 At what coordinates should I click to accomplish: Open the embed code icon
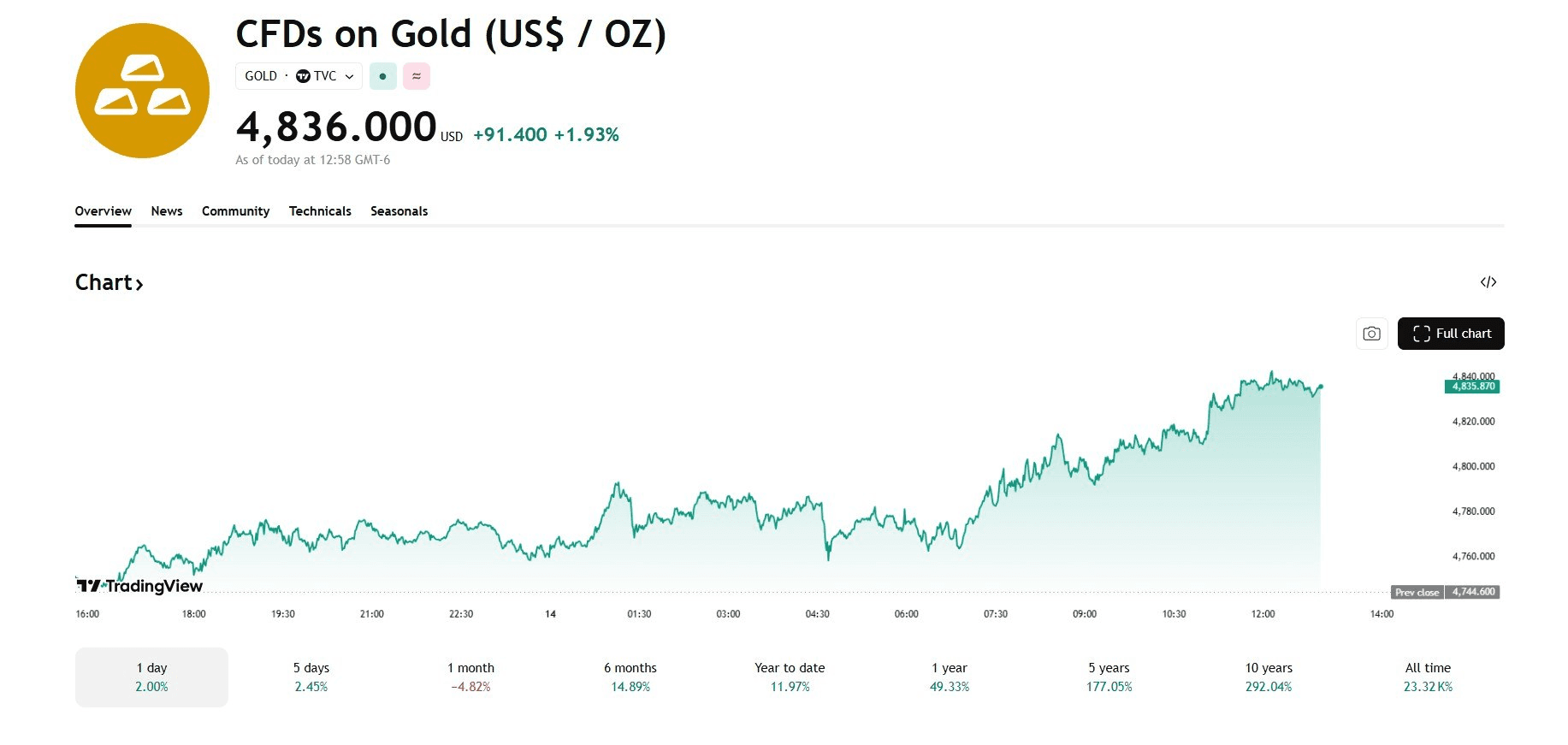tap(1488, 282)
